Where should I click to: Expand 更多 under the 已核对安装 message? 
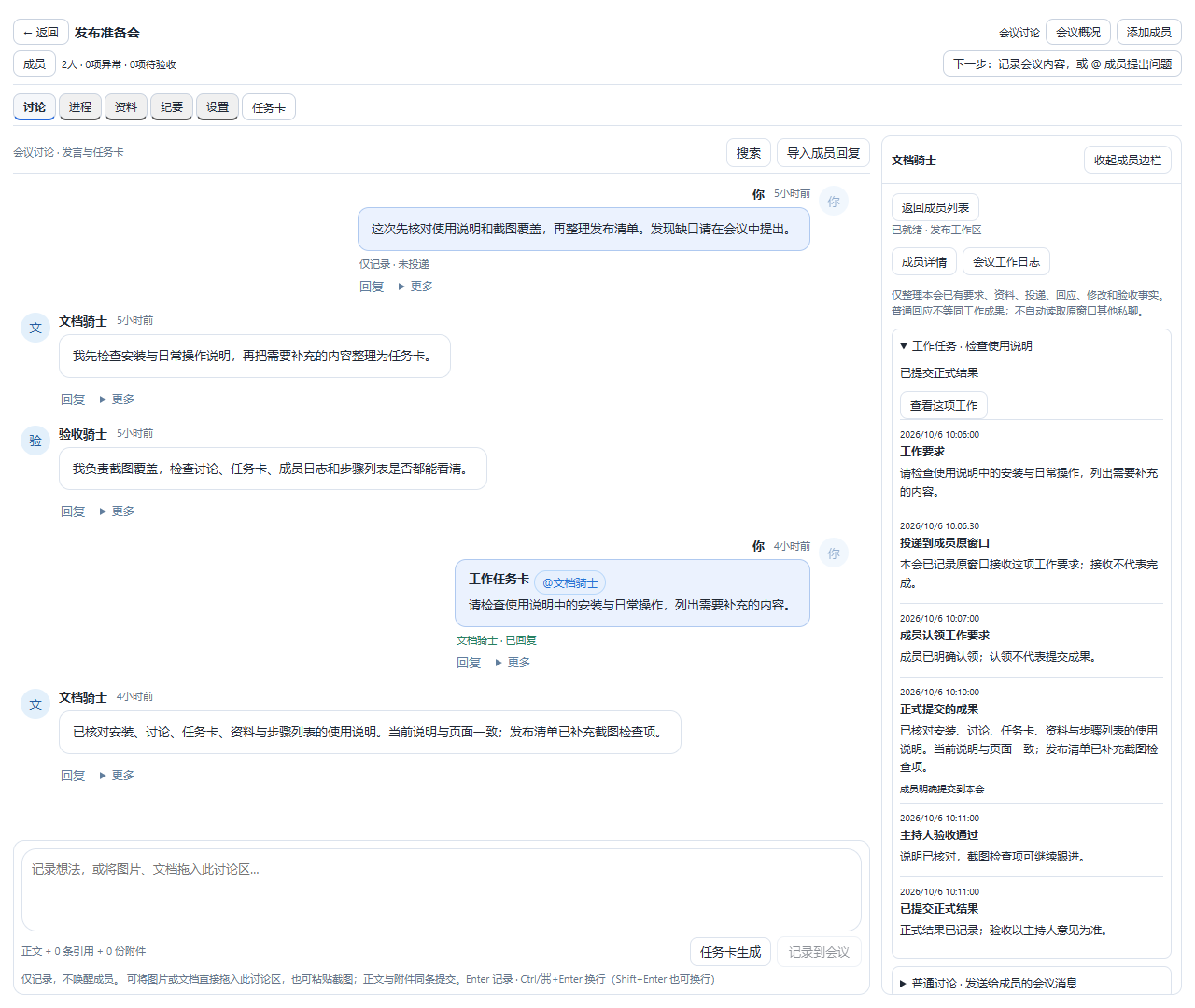coord(117,776)
